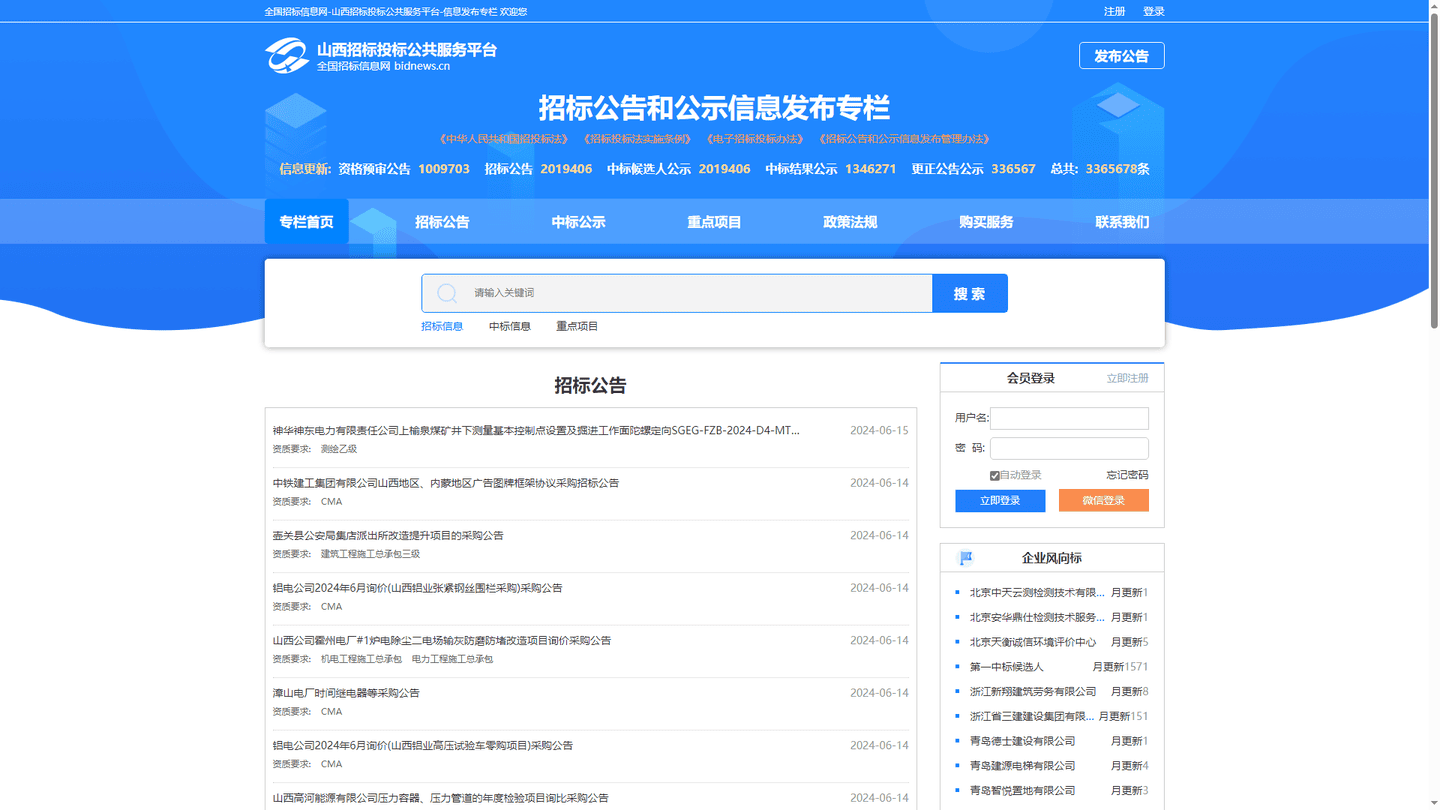Open the 联系我们 tab
The width and height of the screenshot is (1440, 810).
pos(1122,221)
